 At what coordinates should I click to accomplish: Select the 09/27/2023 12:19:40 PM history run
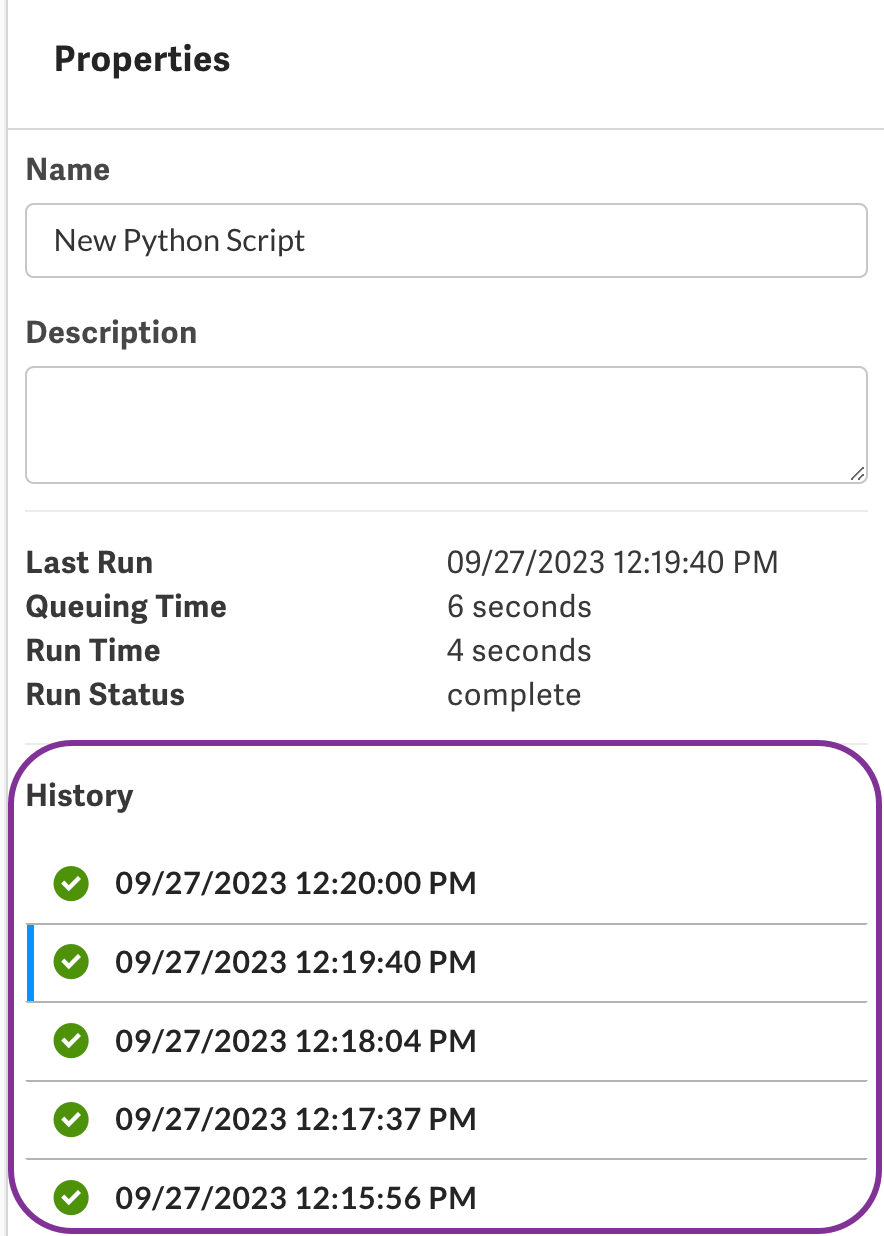pyautogui.click(x=295, y=963)
